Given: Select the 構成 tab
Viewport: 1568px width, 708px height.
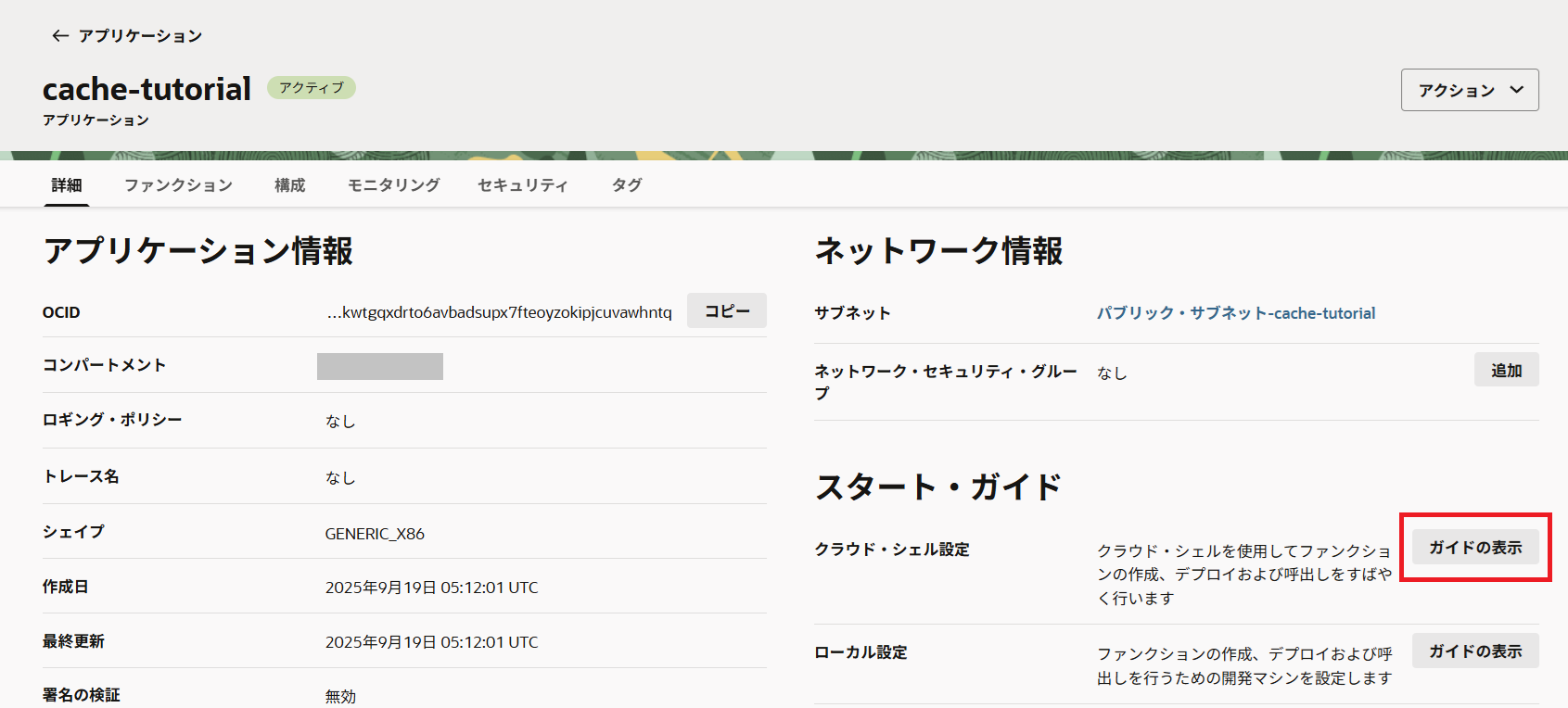Looking at the screenshot, I should (289, 185).
